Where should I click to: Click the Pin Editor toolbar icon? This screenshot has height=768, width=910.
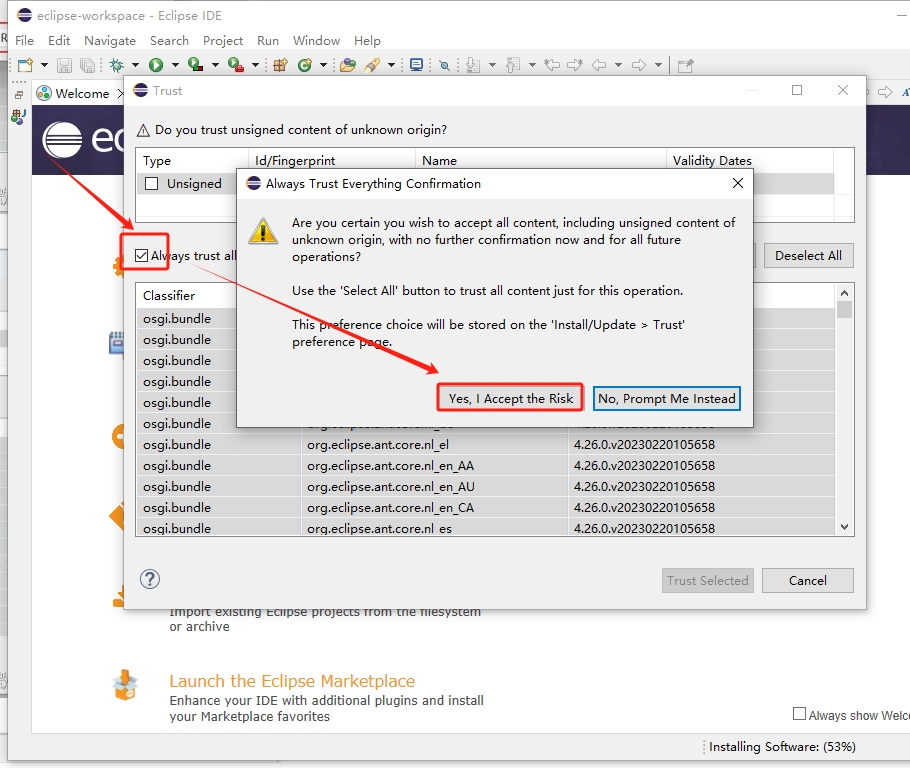[685, 66]
